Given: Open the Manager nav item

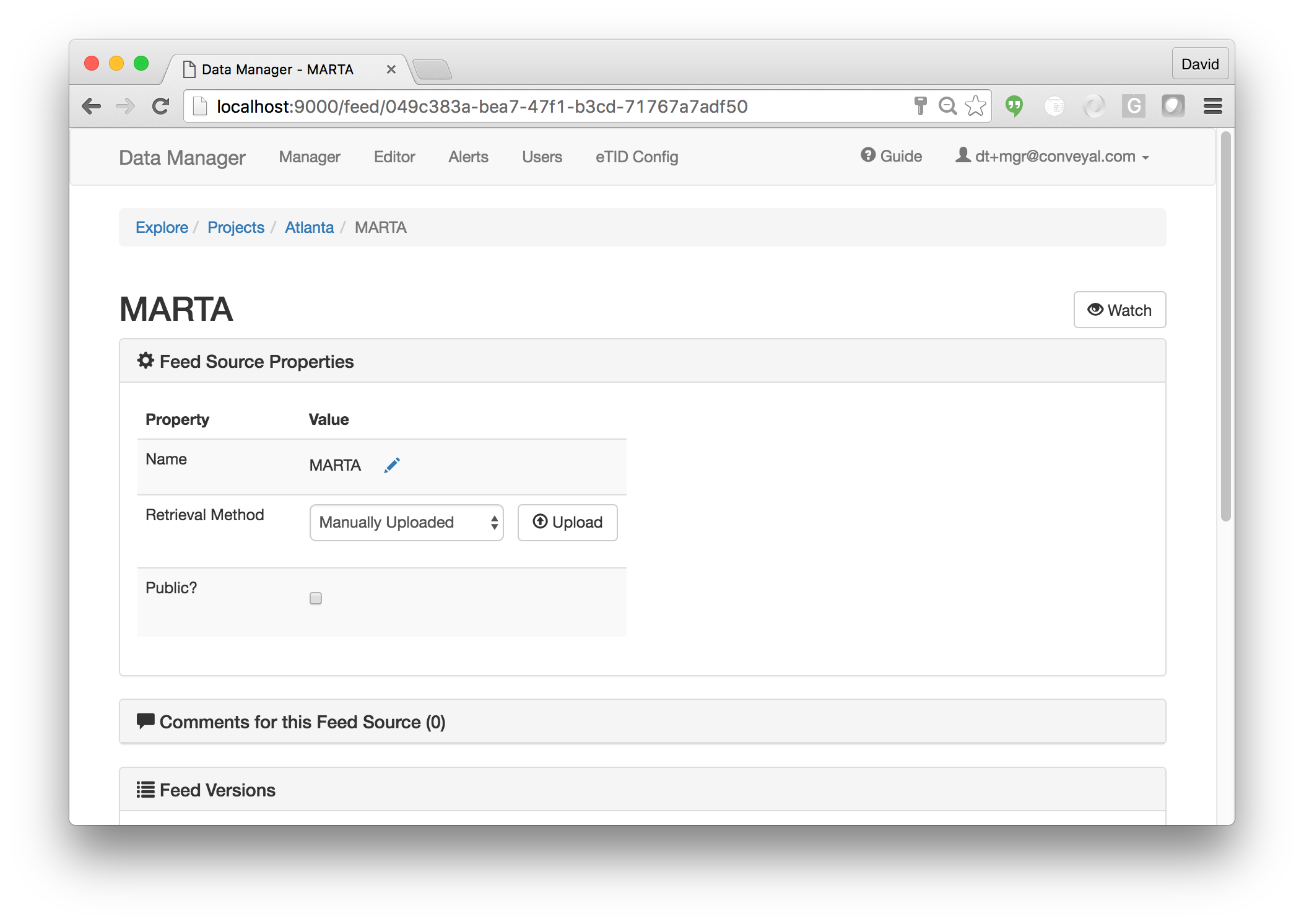Looking at the screenshot, I should tap(310, 157).
